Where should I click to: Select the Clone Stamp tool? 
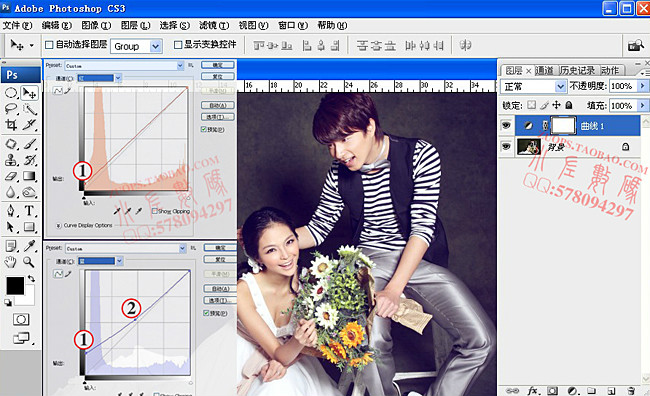(11, 160)
